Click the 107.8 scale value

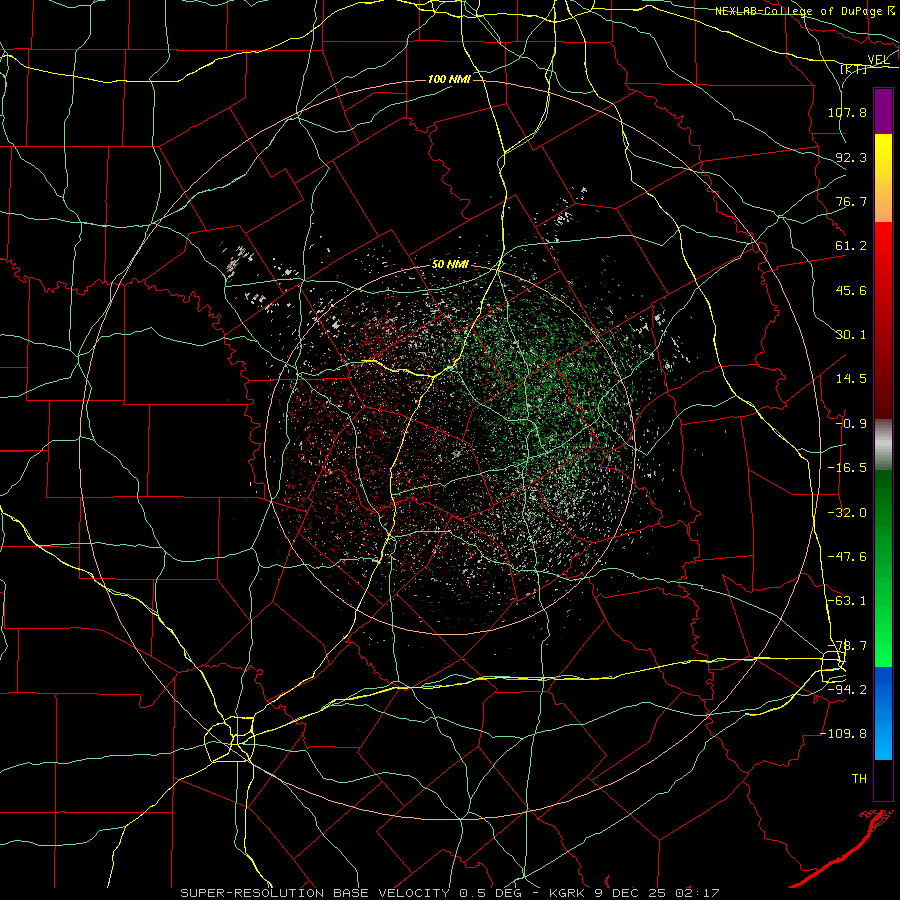[x=847, y=112]
